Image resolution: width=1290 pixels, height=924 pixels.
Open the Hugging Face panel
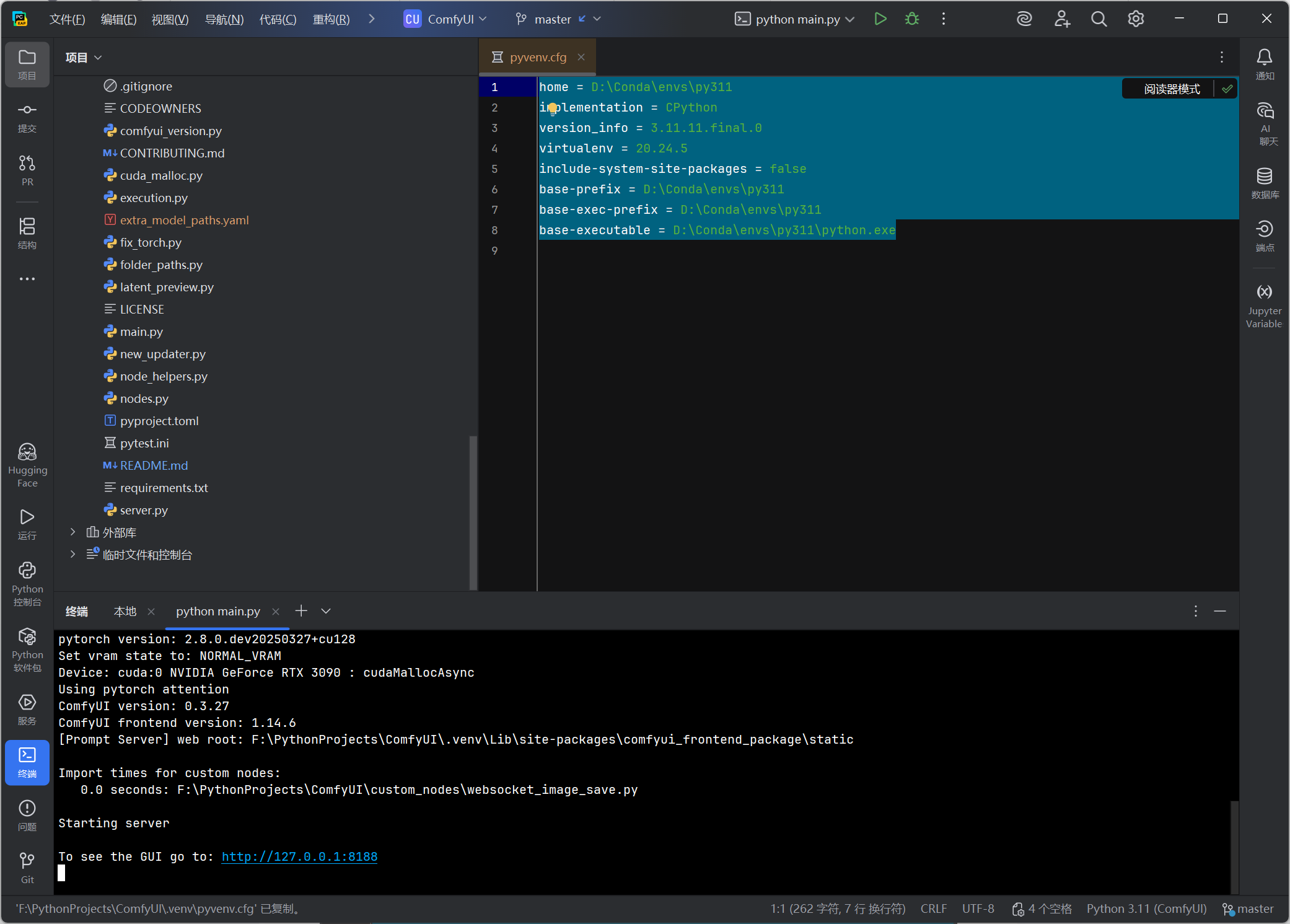click(27, 465)
